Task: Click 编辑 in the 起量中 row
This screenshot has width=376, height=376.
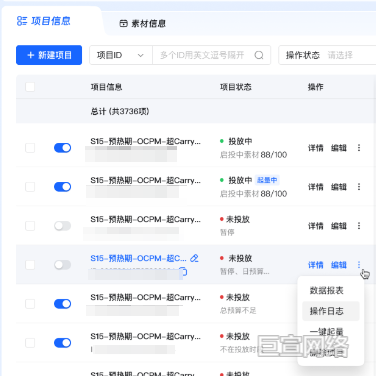Action: (339, 187)
